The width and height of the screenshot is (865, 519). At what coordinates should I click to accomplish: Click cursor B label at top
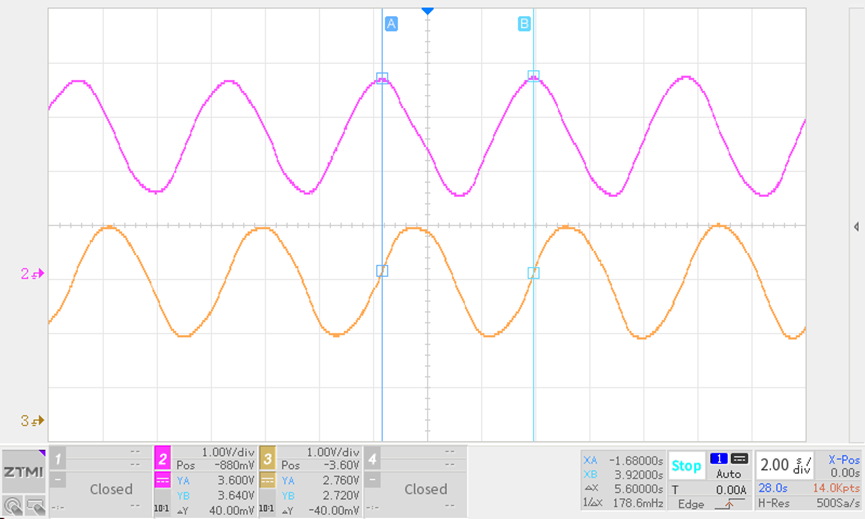pyautogui.click(x=524, y=24)
